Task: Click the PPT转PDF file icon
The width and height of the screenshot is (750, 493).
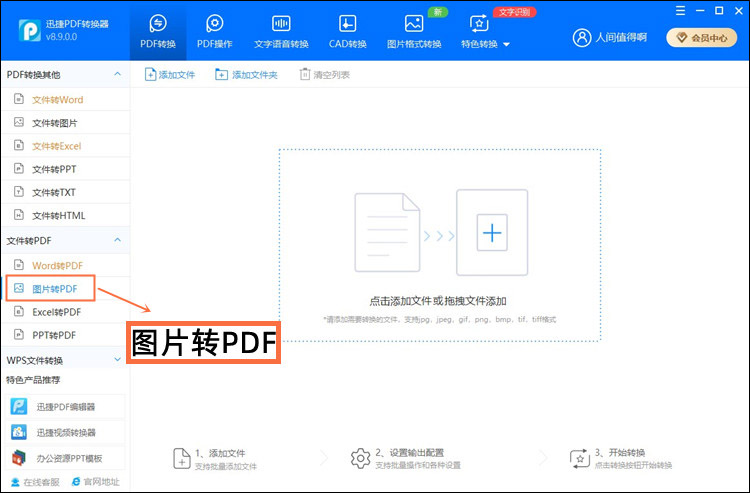Action: click(19, 334)
